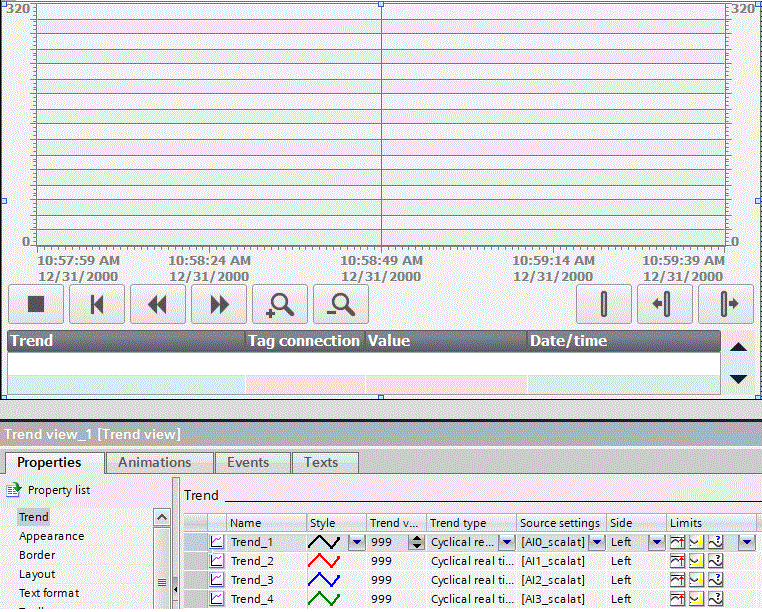
Task: Select the Trend_4 row name cell
Action: [252, 599]
